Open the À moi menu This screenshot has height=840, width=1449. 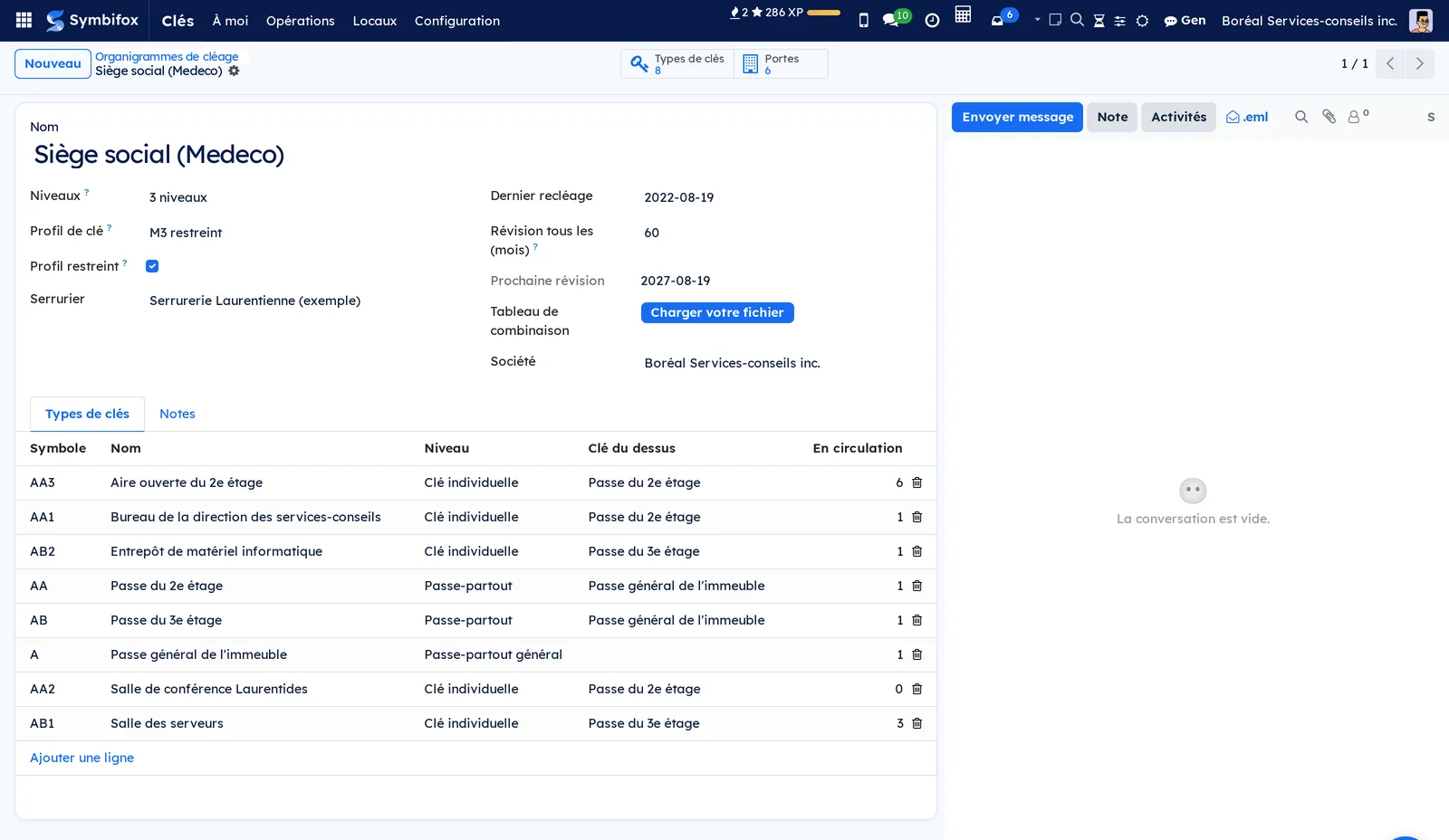[x=230, y=20]
